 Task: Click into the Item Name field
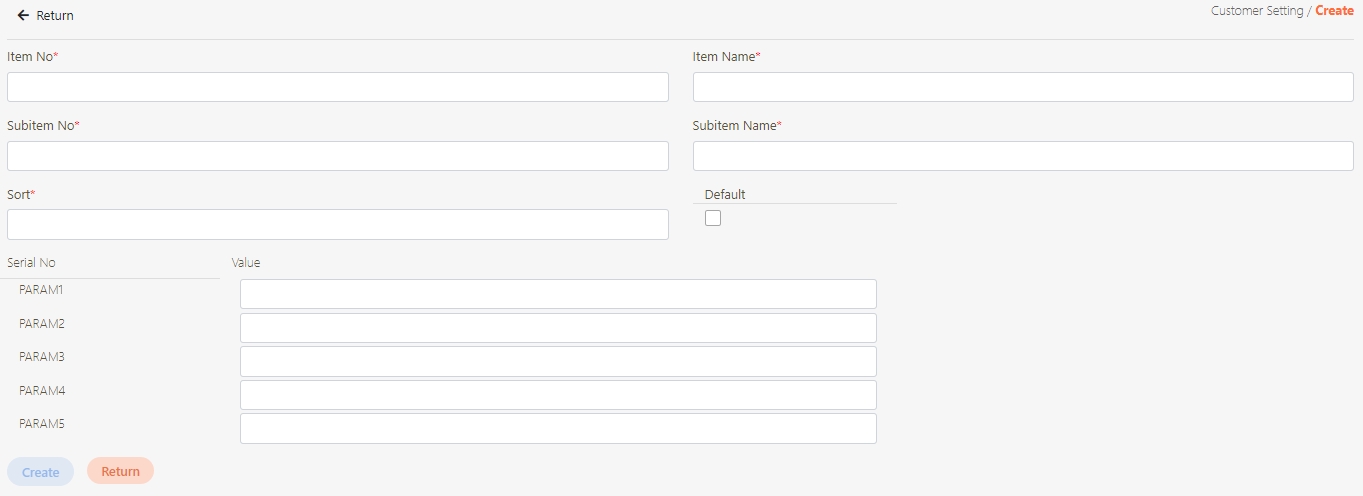click(1022, 87)
